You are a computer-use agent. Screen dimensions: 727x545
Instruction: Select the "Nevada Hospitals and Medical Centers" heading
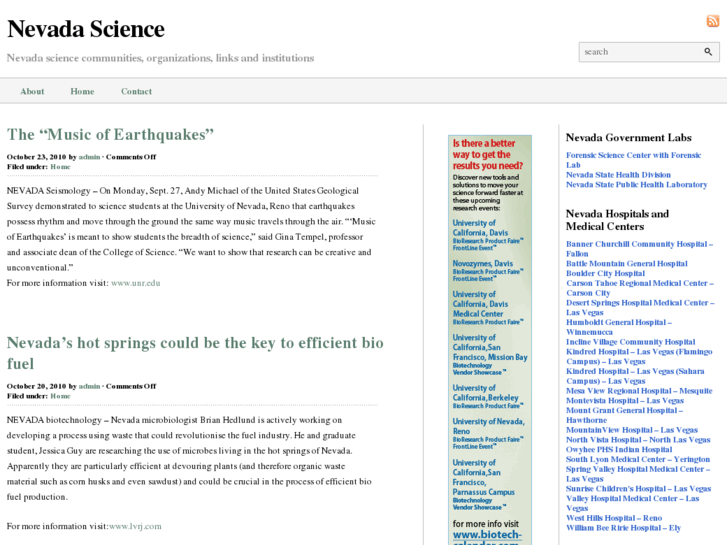click(617, 220)
